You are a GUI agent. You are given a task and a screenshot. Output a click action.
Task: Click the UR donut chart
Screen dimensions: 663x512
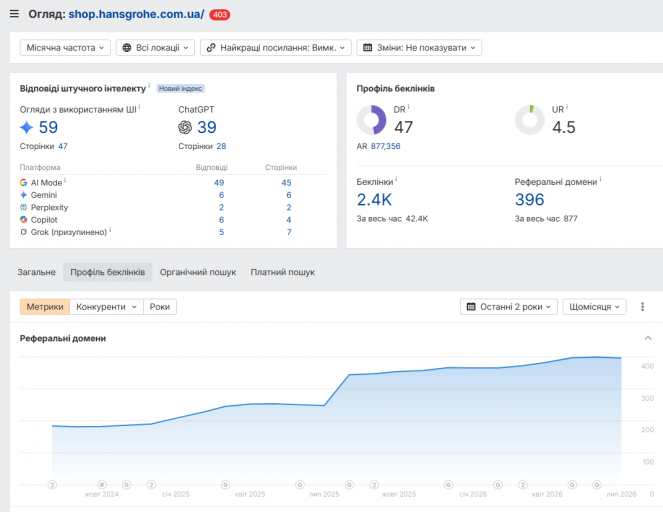[530, 120]
